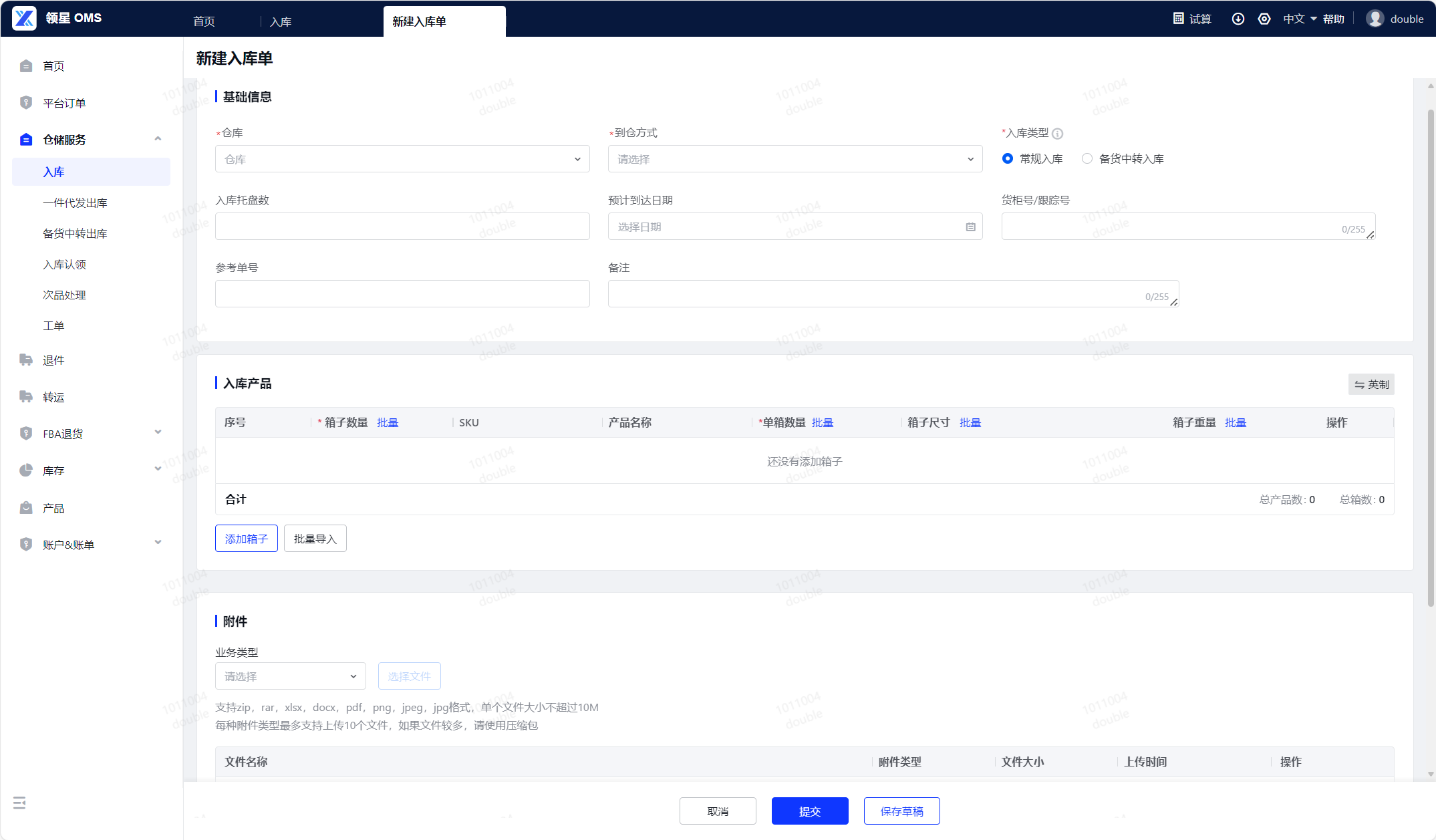Click the FBA退货 shield icon
Screen dimensions: 1436x840
pyautogui.click(x=26, y=434)
